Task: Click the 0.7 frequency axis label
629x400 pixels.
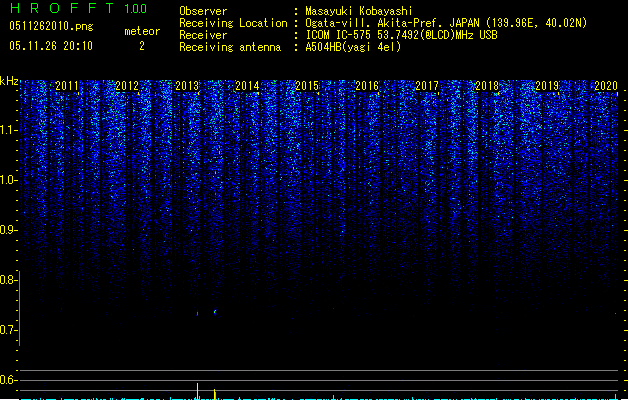Action: [8, 330]
